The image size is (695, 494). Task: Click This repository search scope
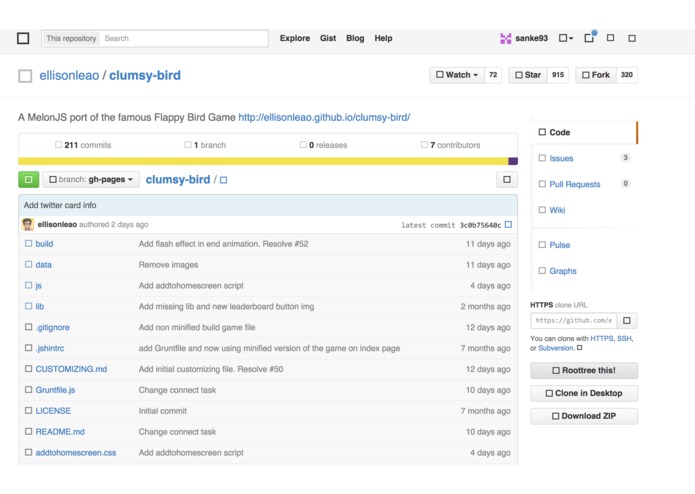[71, 39]
